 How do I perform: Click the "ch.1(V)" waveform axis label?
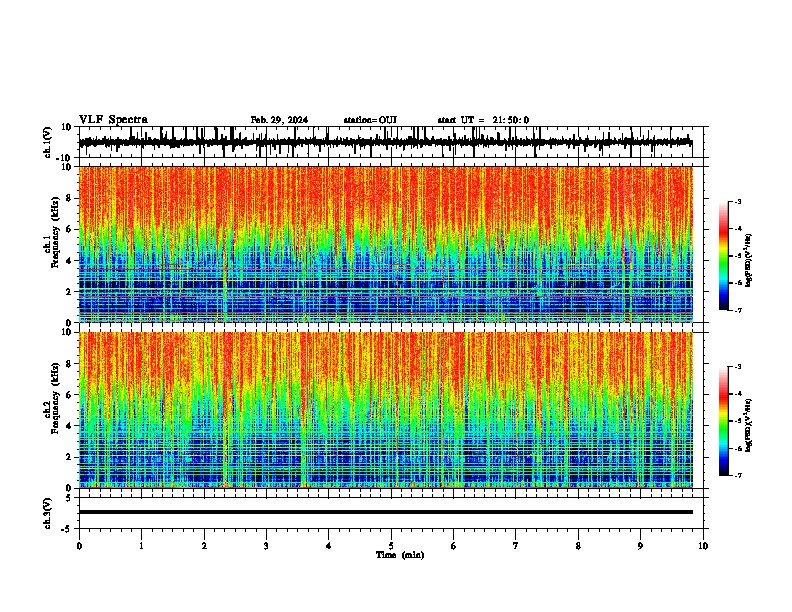point(48,142)
